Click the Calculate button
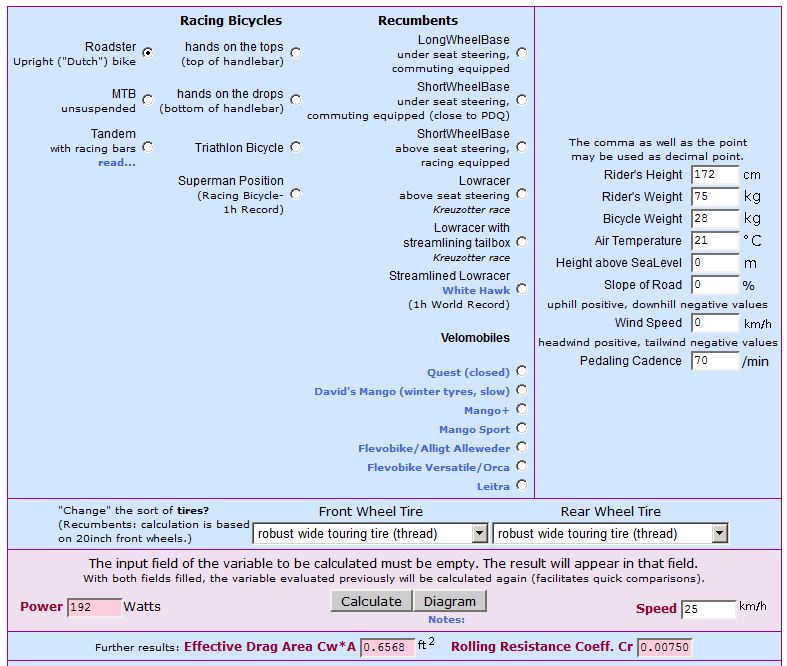787x666 pixels. [371, 601]
